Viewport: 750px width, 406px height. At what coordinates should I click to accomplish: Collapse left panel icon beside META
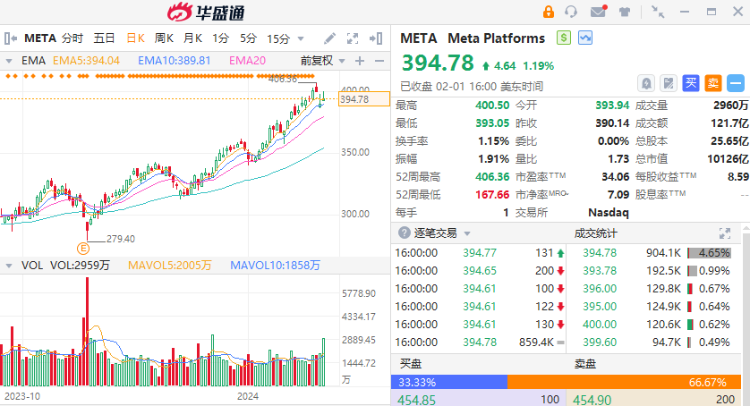[x=11, y=38]
